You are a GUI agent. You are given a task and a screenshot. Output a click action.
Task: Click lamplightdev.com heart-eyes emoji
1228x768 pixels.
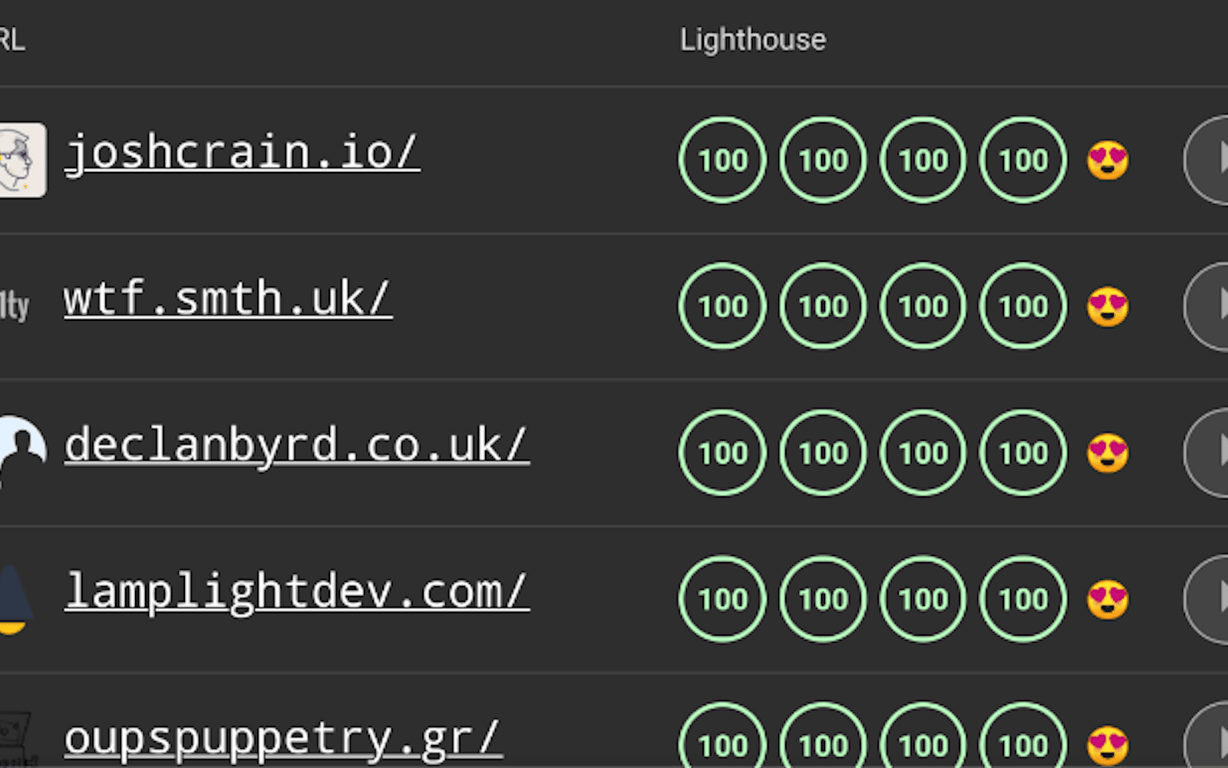(1108, 599)
